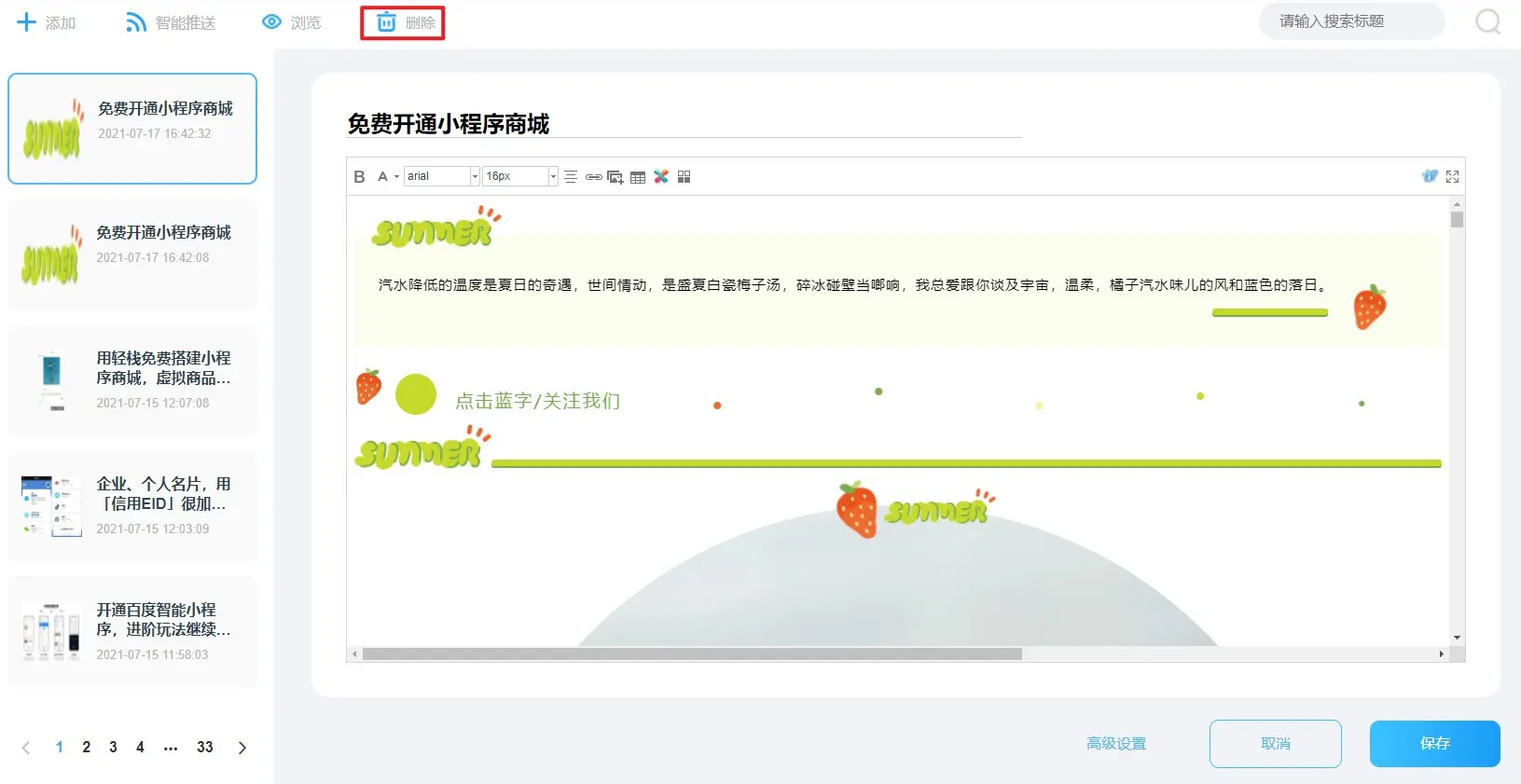Open the text alignment options icon
This screenshot has width=1521, height=784.
pos(571,176)
